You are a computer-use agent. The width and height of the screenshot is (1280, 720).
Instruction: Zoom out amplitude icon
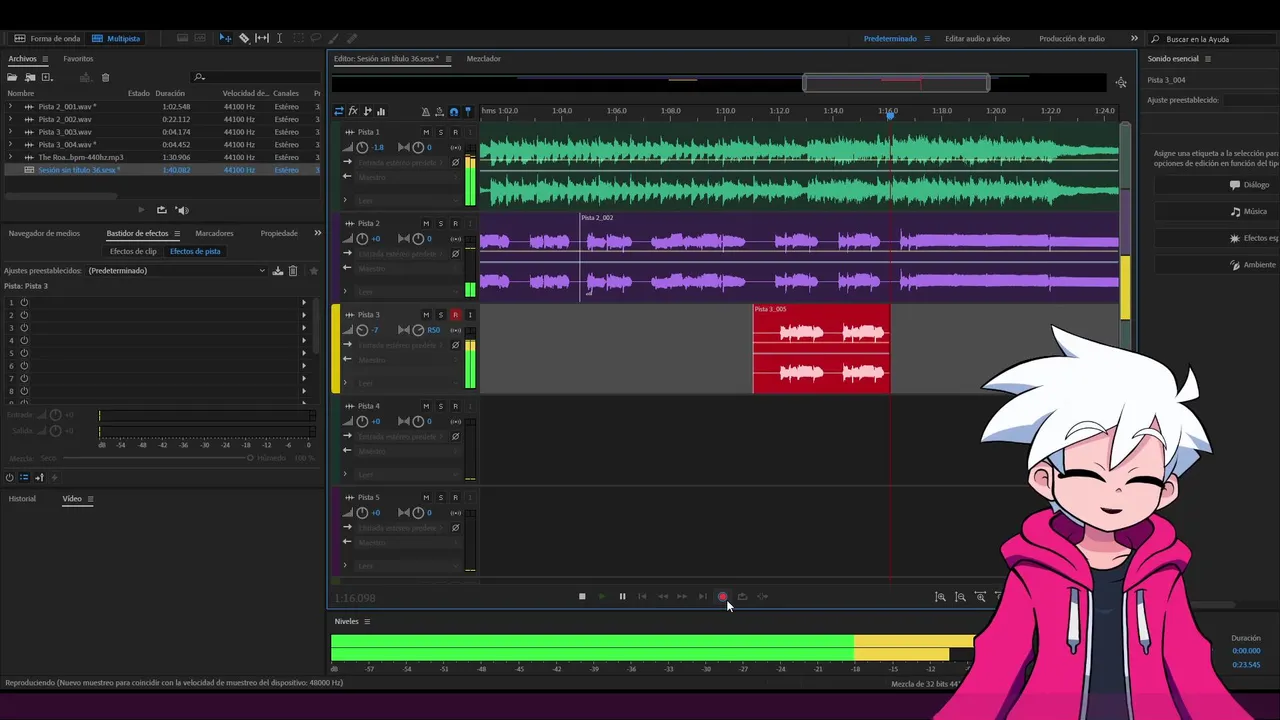click(960, 596)
